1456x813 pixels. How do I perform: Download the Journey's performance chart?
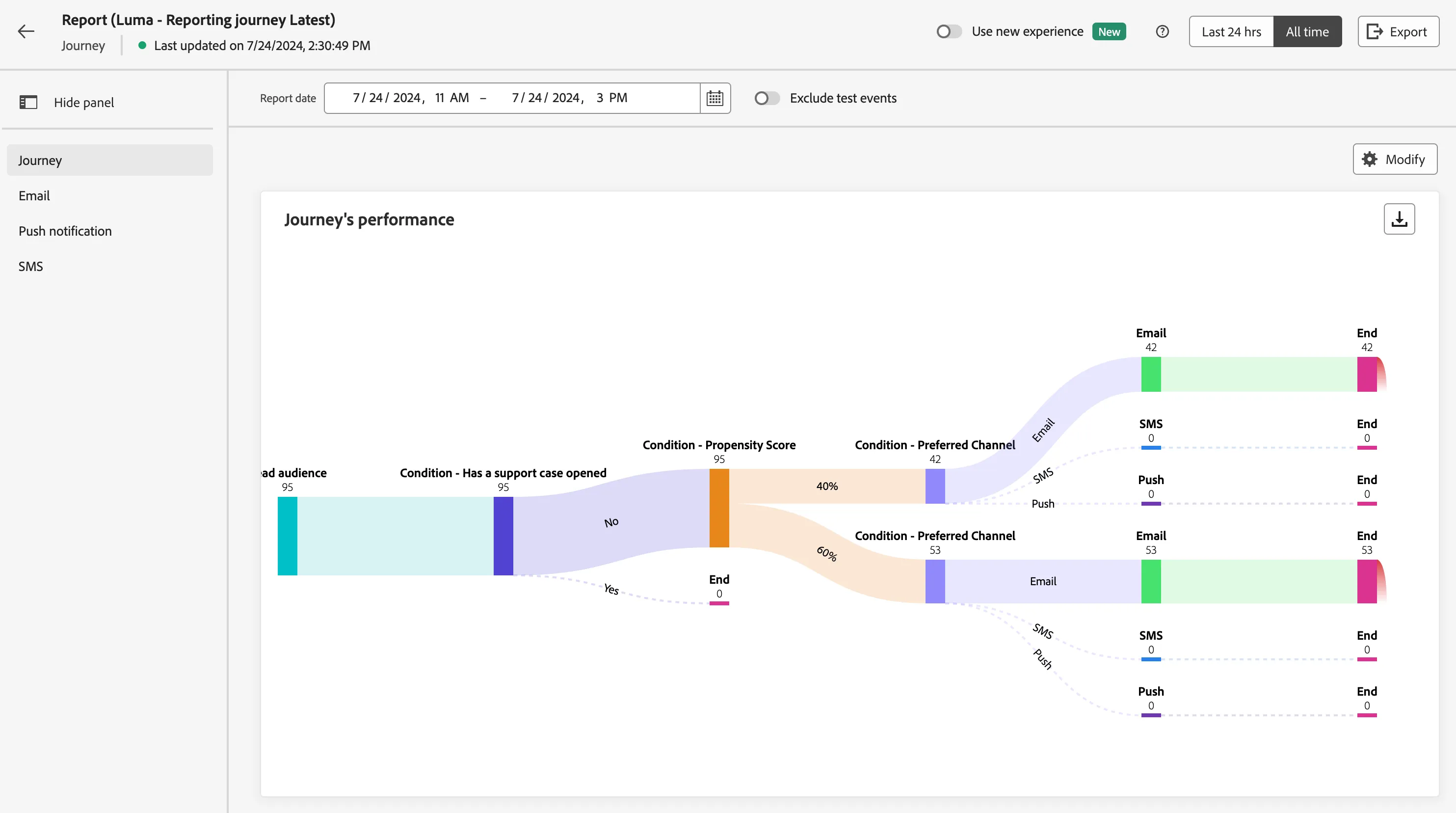click(x=1399, y=219)
